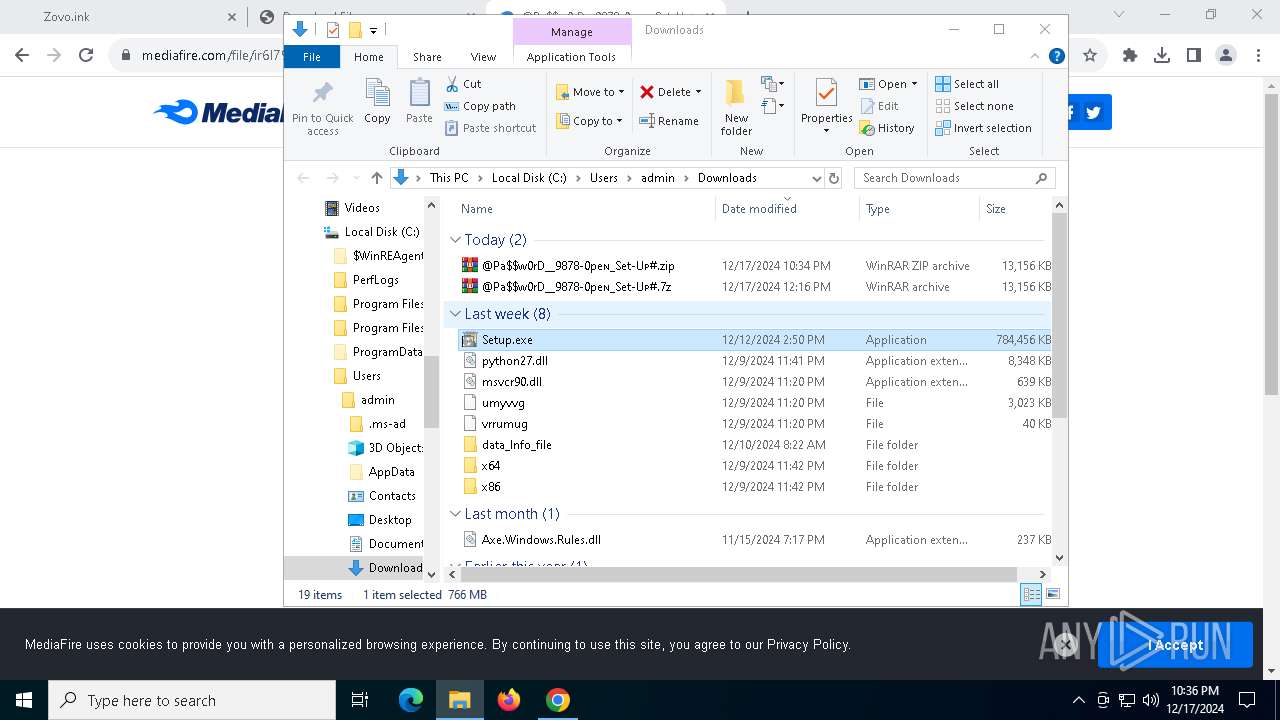Create a New folder
1280x720 pixels.
click(x=736, y=108)
